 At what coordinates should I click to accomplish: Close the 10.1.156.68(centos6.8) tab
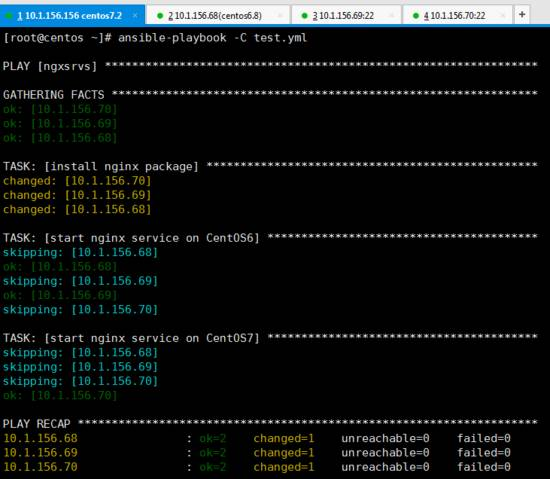point(280,15)
